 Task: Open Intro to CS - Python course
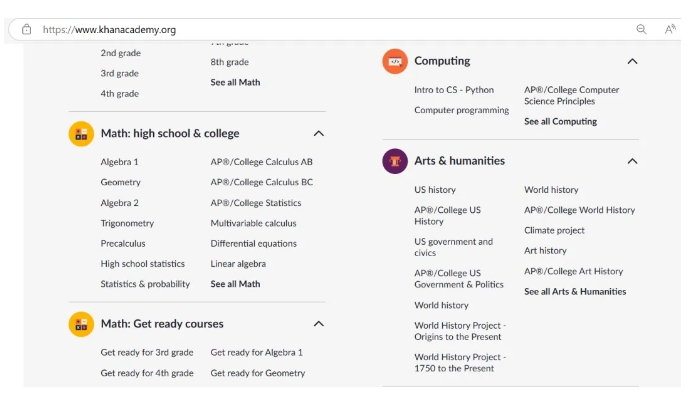coord(454,90)
